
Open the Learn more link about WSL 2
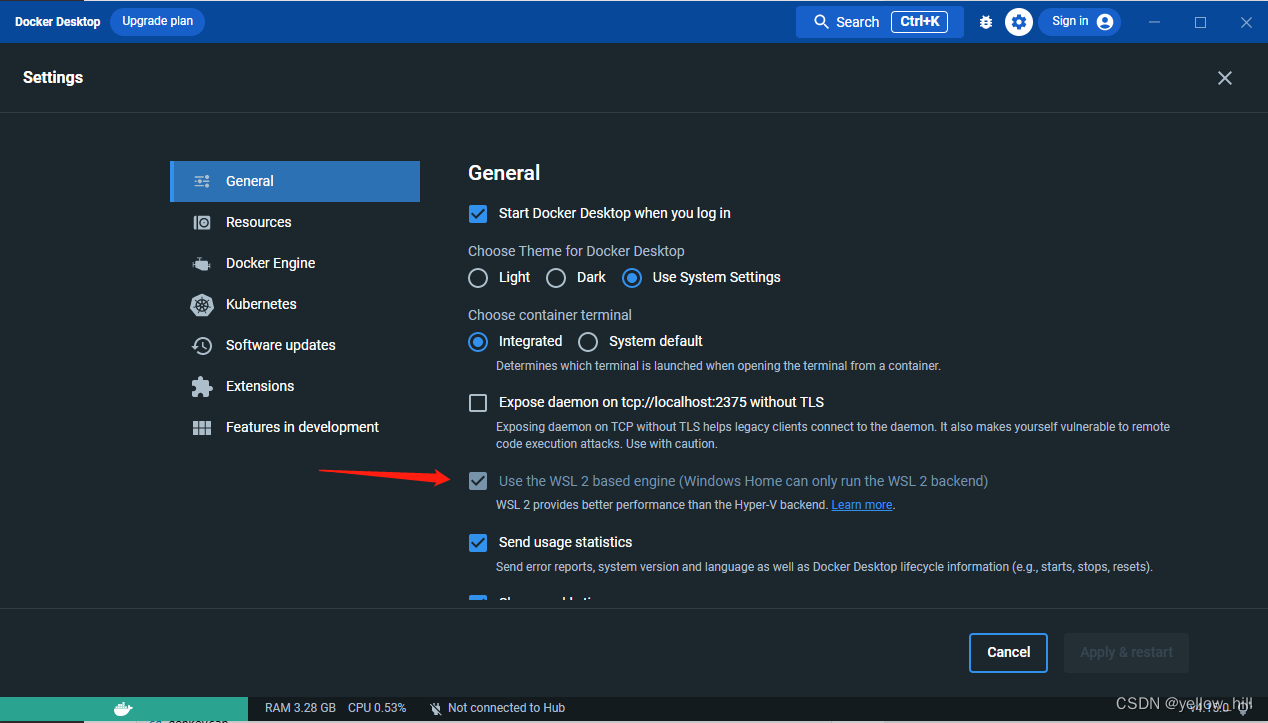(x=861, y=504)
